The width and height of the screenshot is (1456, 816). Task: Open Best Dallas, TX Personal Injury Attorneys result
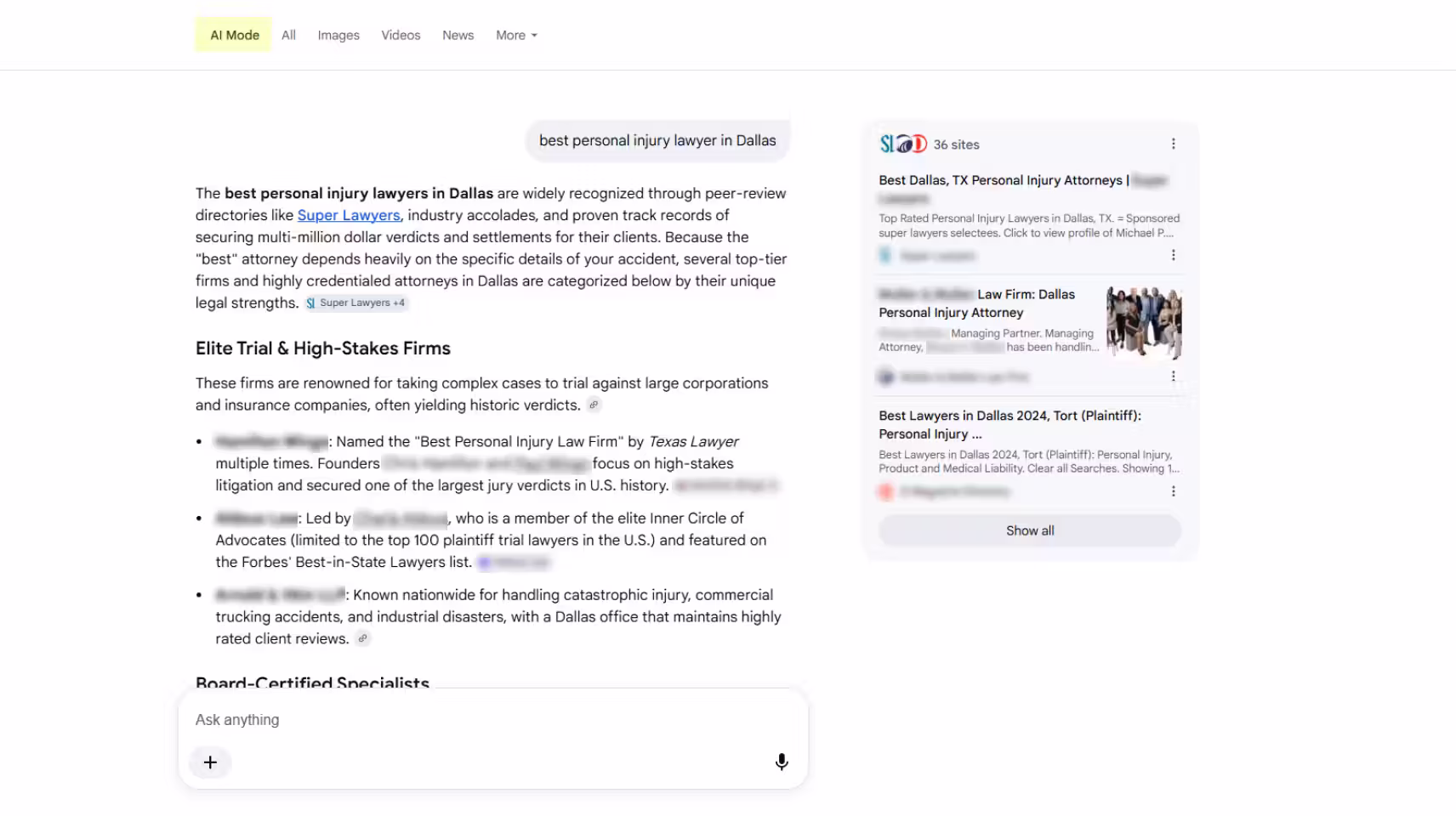[1023, 189]
